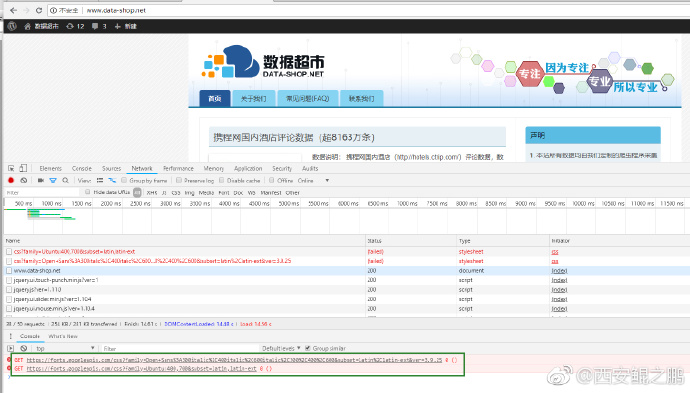
Task: Open Default levels dropdown in console
Action: pyautogui.click(x=281, y=348)
